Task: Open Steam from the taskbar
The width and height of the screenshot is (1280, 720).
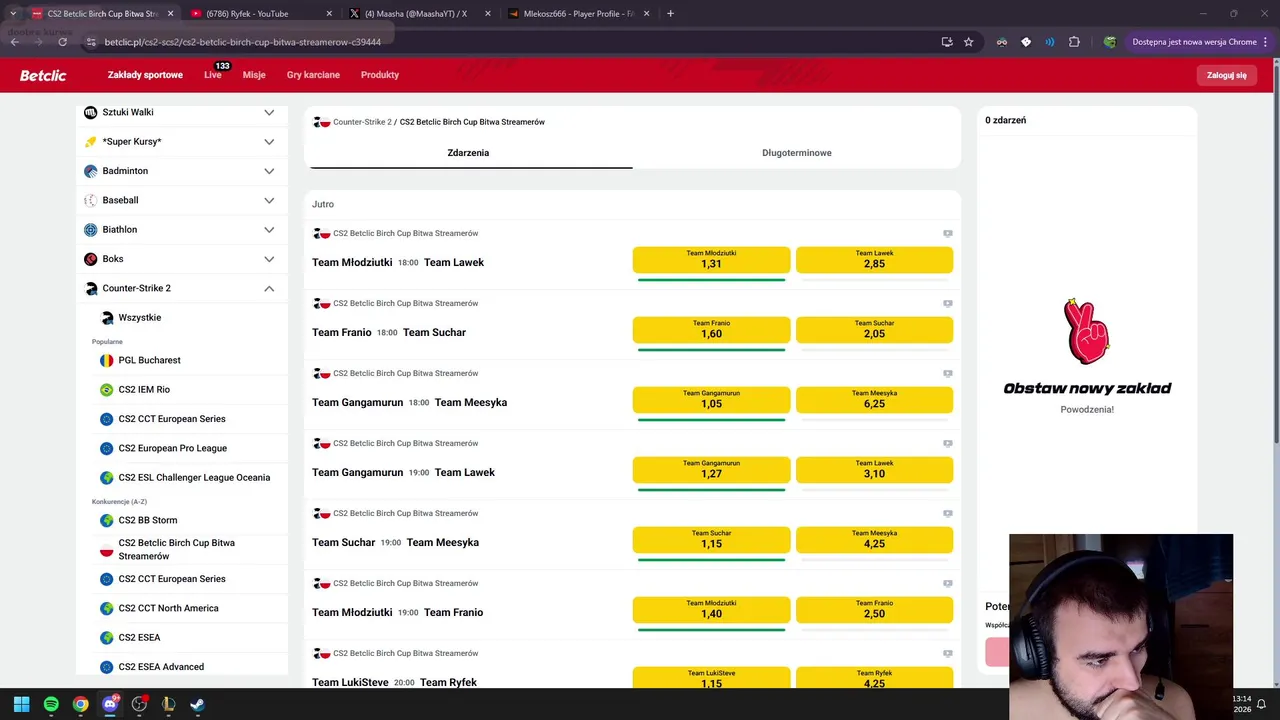Action: click(198, 704)
